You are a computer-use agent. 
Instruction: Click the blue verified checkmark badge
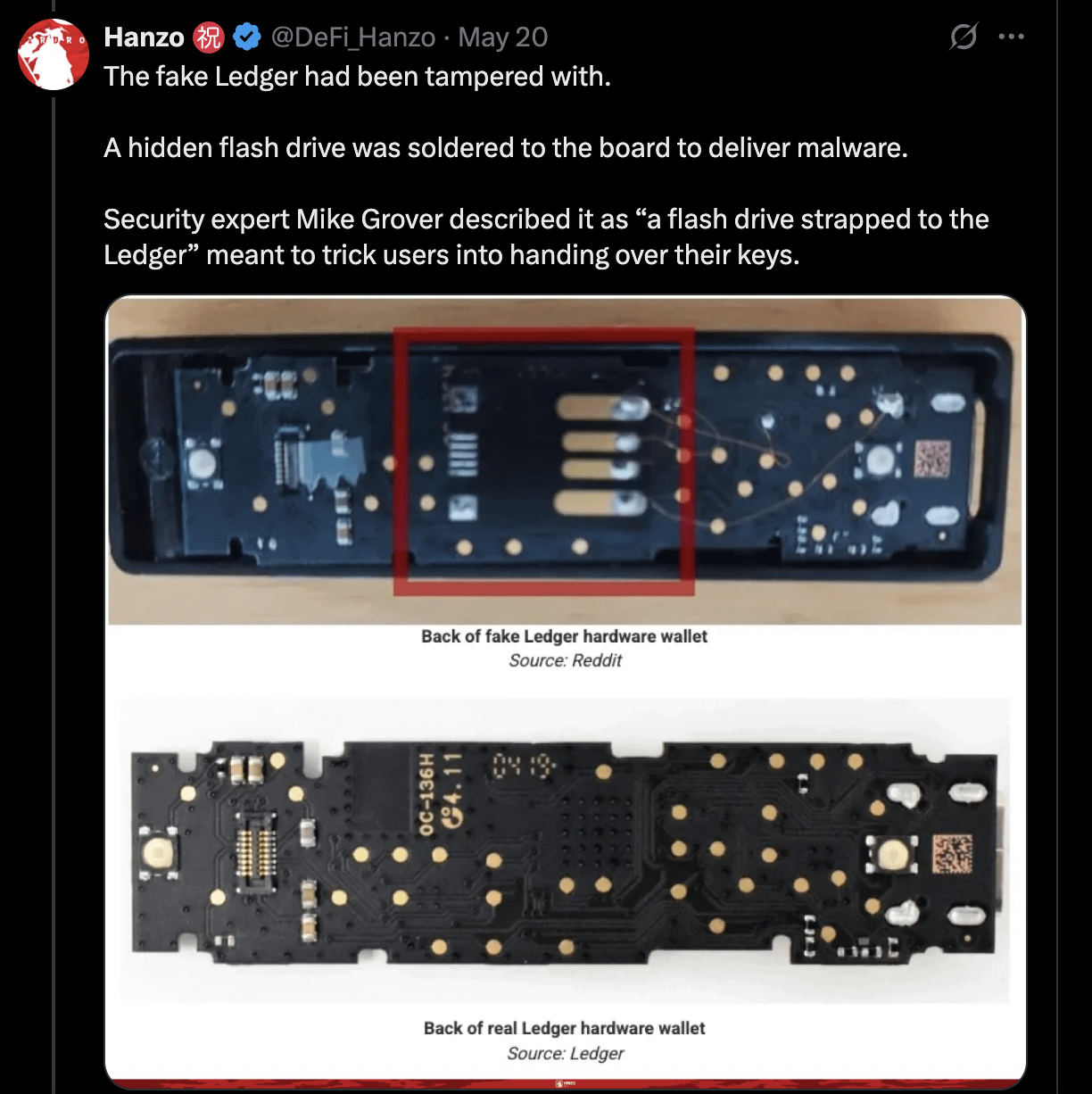point(247,37)
